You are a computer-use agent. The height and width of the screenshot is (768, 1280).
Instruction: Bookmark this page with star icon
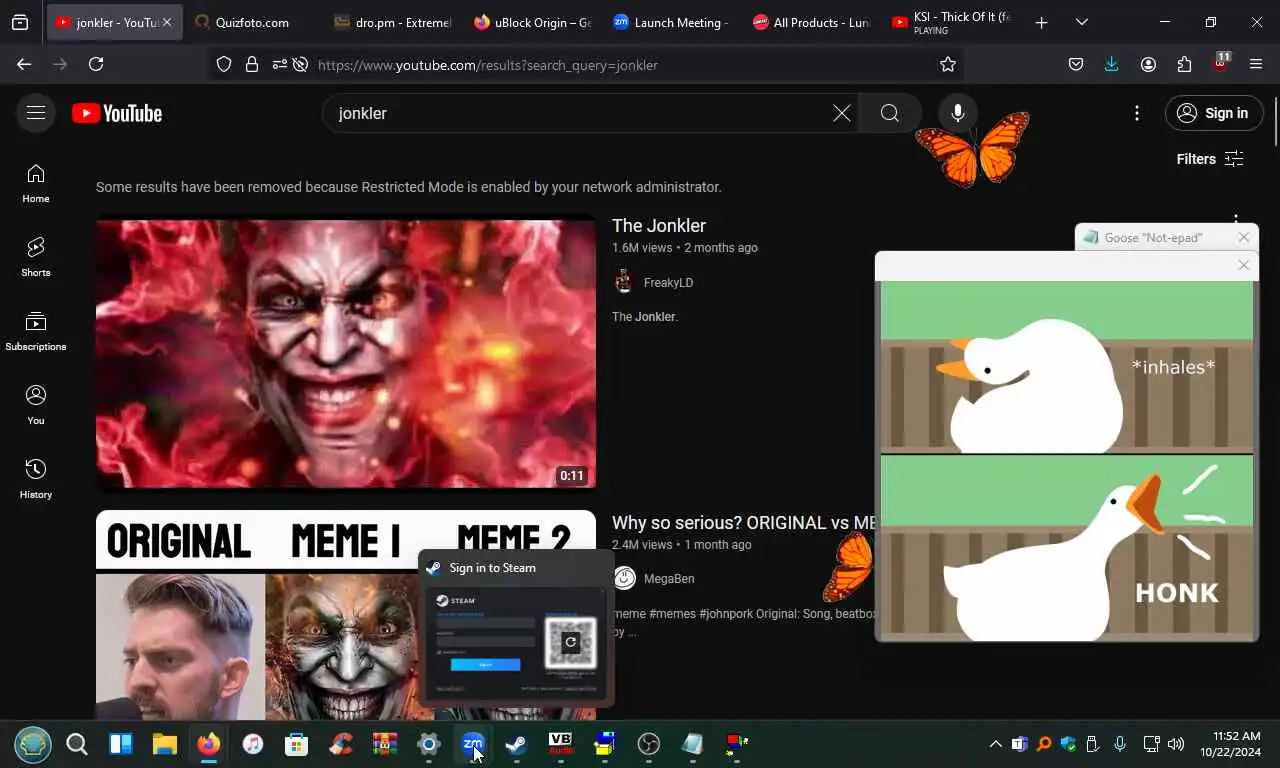click(948, 64)
